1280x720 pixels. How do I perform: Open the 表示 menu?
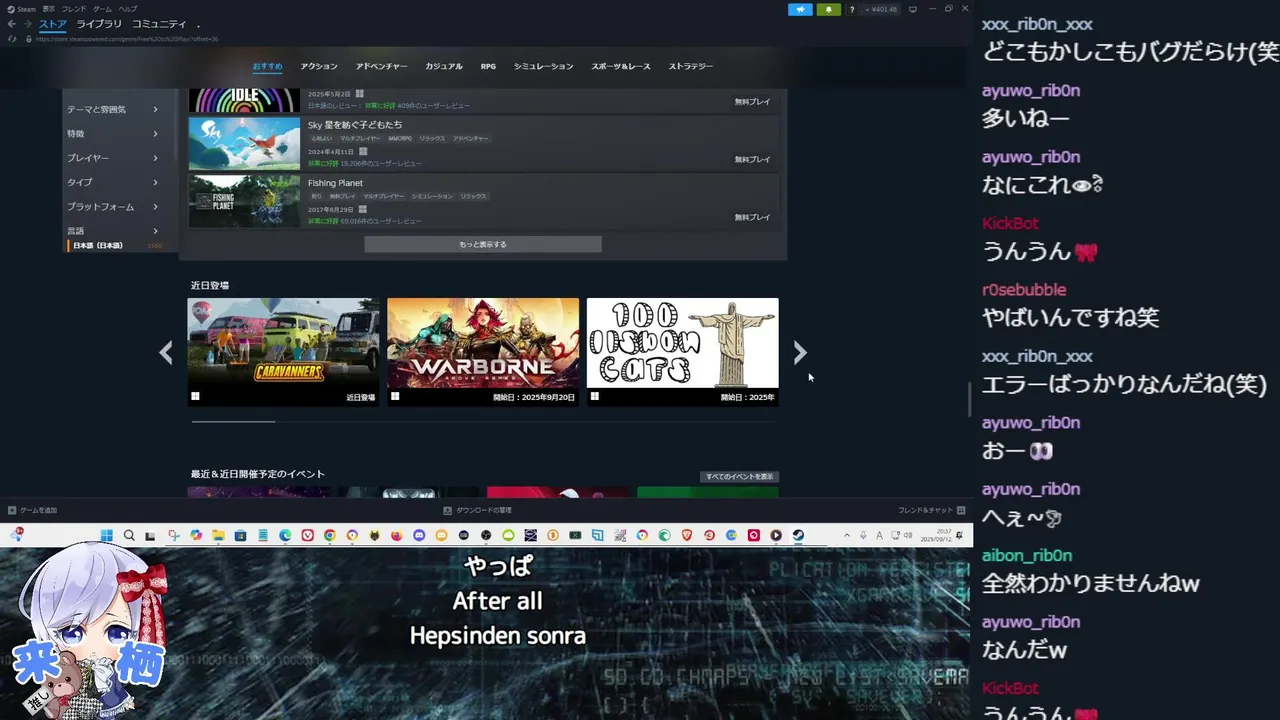48,9
